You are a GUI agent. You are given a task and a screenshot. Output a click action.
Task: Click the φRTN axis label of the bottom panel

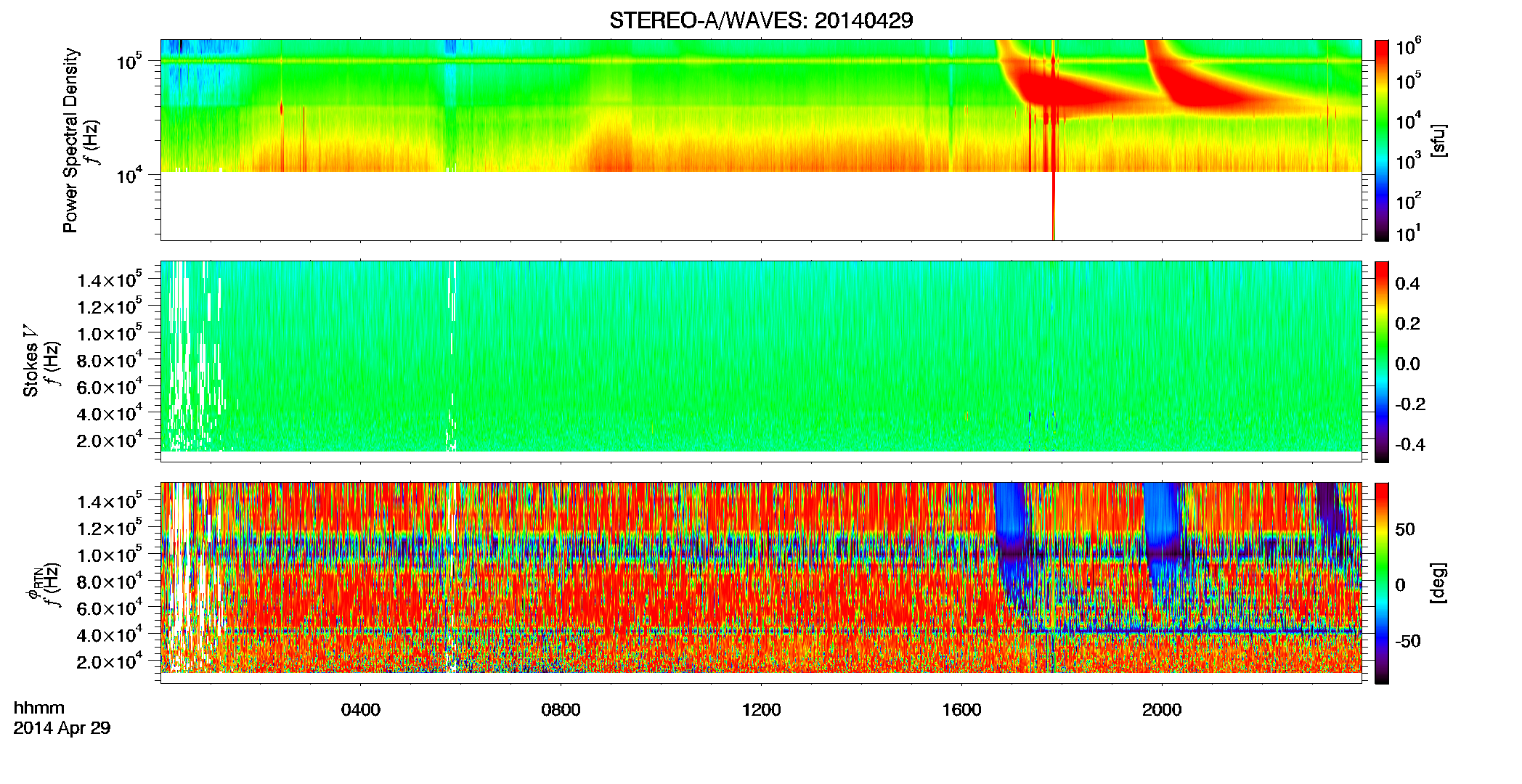pos(33,583)
